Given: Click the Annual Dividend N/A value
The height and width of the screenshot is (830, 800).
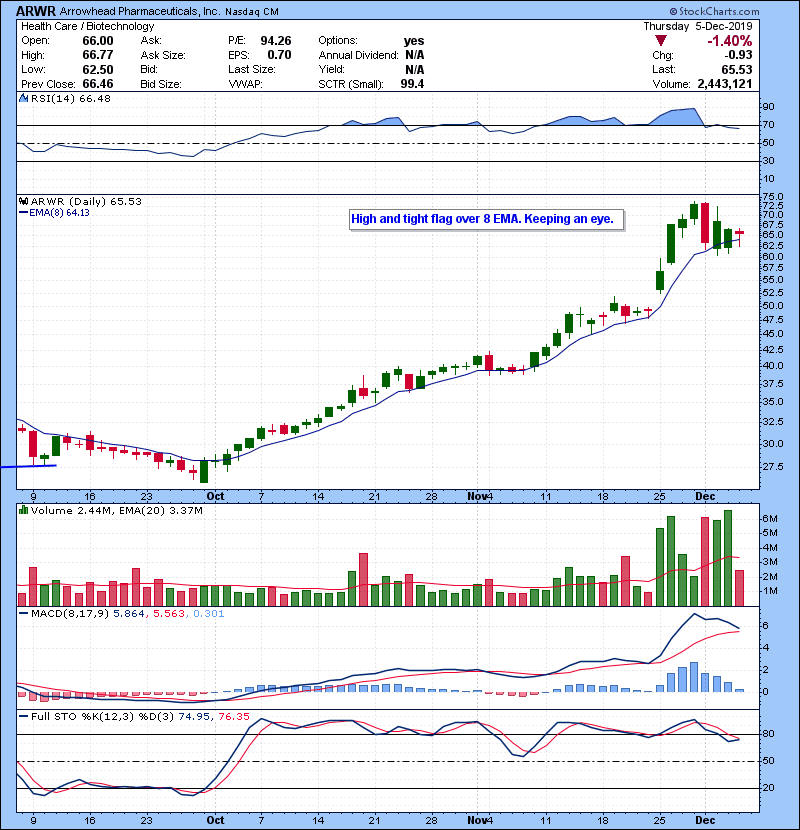Looking at the screenshot, I should click(x=415, y=55).
